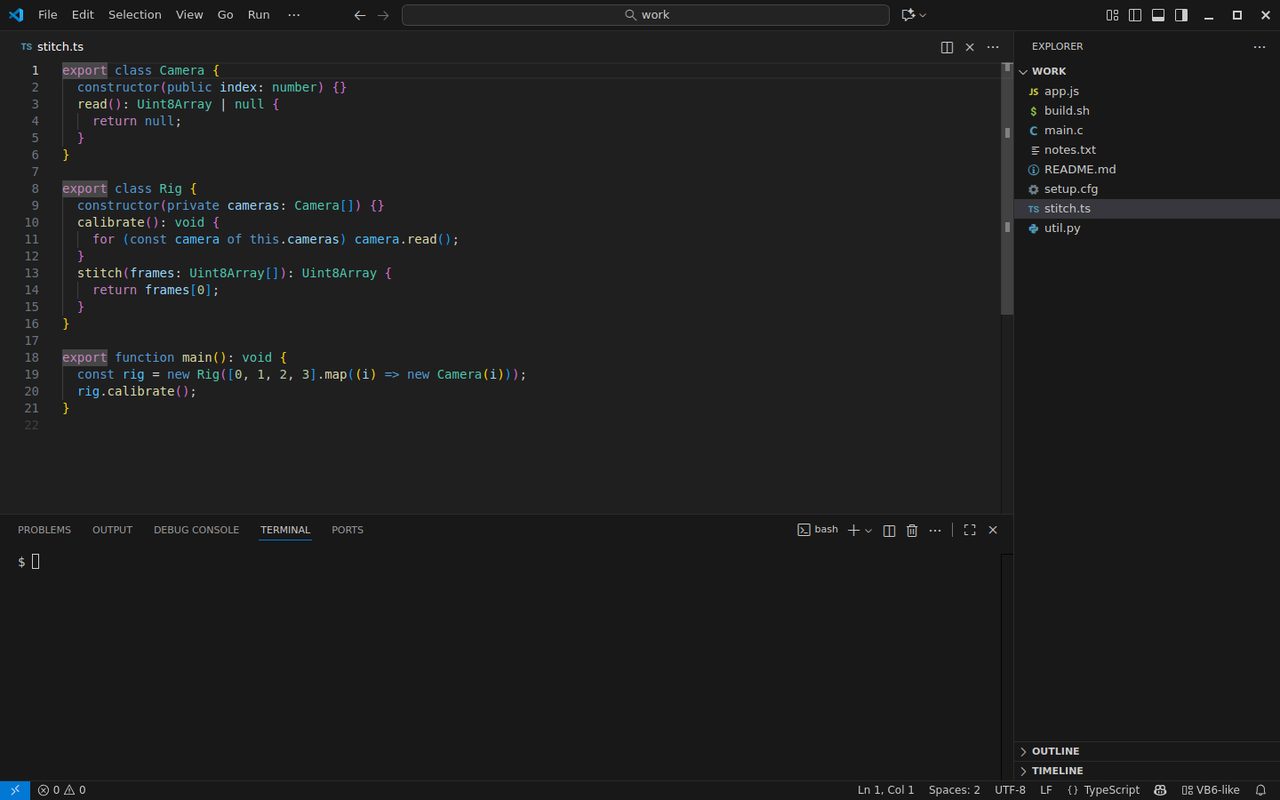Expand the TIMELINE section
The image size is (1280, 800).
point(1147,771)
